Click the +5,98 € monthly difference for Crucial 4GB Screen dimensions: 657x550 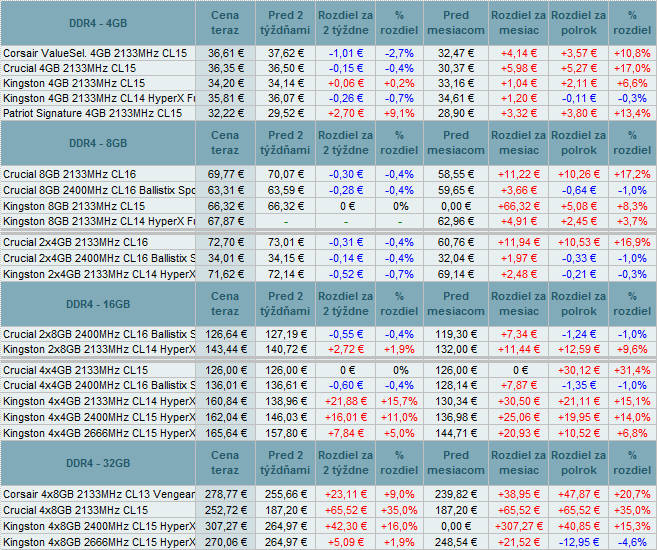(519, 68)
